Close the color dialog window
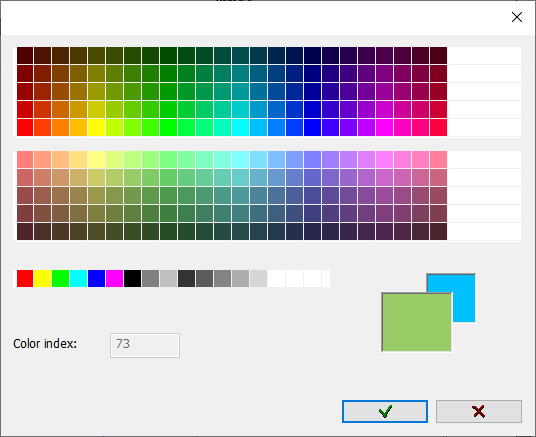Viewport: 536px width, 437px height. coord(517,17)
